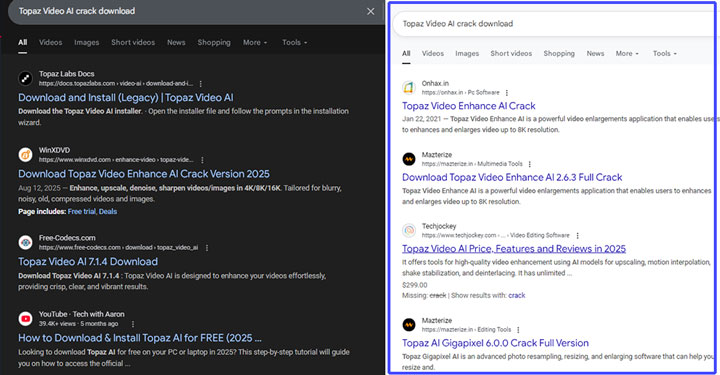Expand the More dropdown in dark search tabs

click(255, 42)
